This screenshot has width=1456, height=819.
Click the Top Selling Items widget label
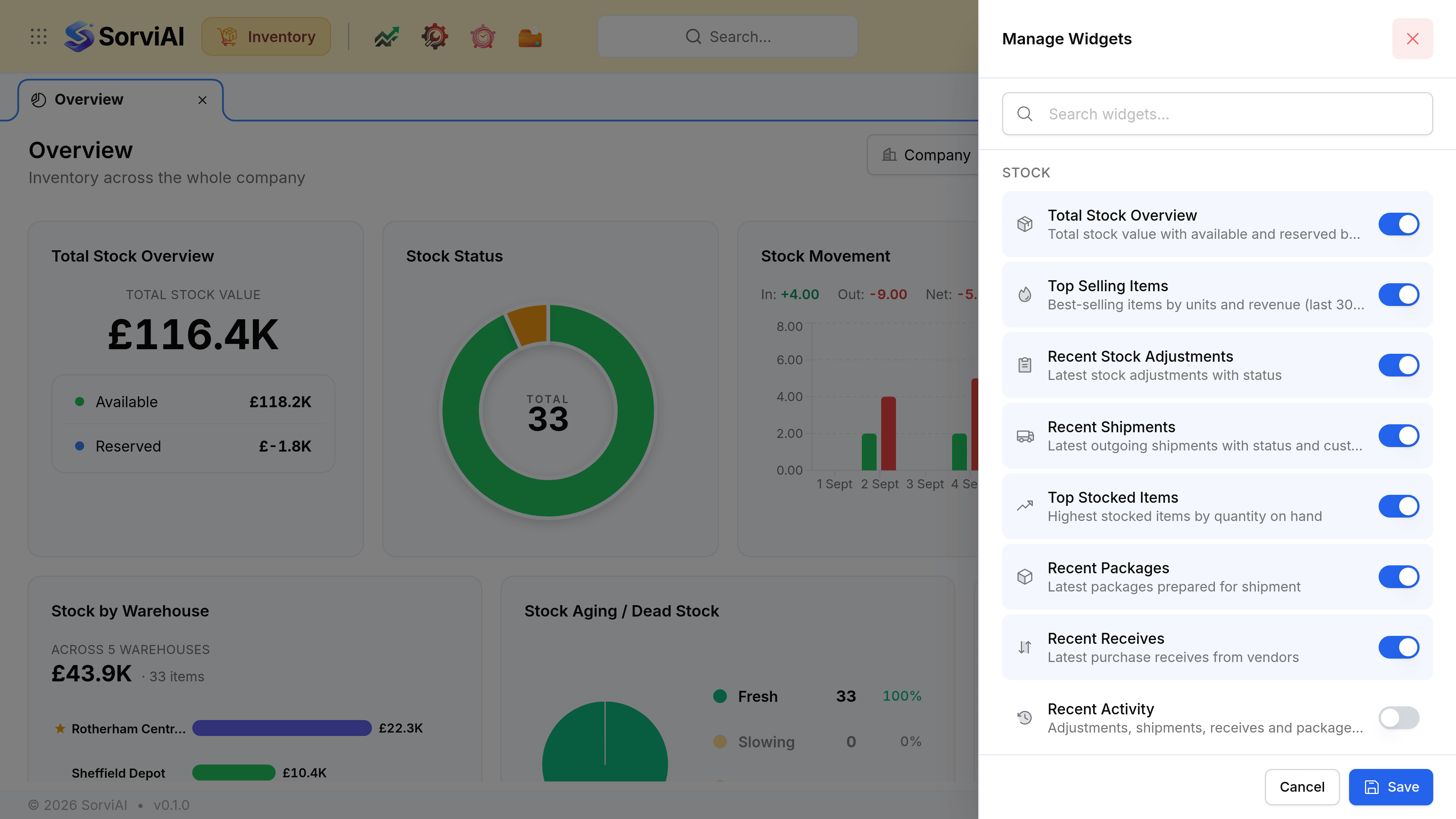(x=1108, y=286)
